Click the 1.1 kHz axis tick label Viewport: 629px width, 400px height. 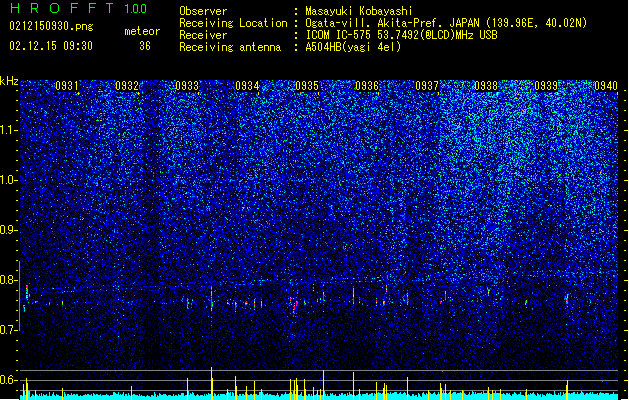click(x=9, y=130)
